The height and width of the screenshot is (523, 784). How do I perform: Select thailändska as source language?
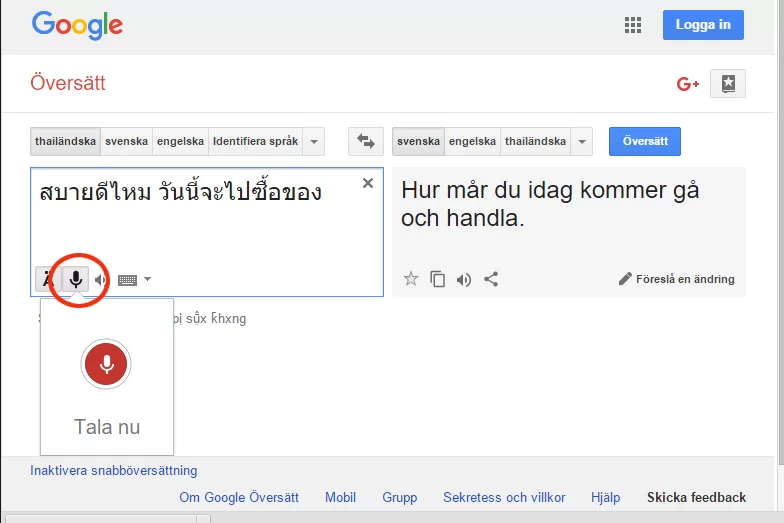pyautogui.click(x=65, y=142)
